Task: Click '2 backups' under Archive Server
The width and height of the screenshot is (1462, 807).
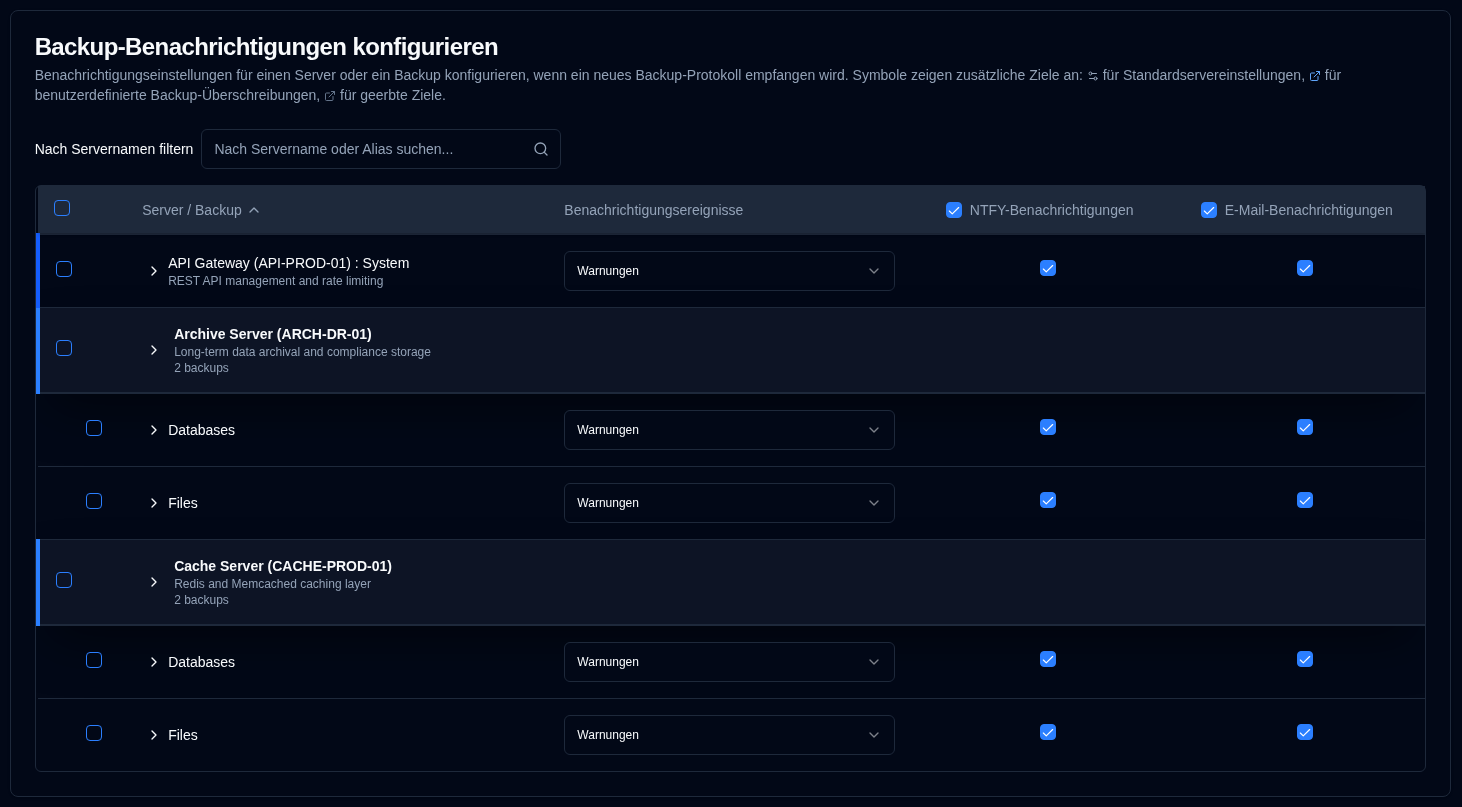Action: (201, 368)
